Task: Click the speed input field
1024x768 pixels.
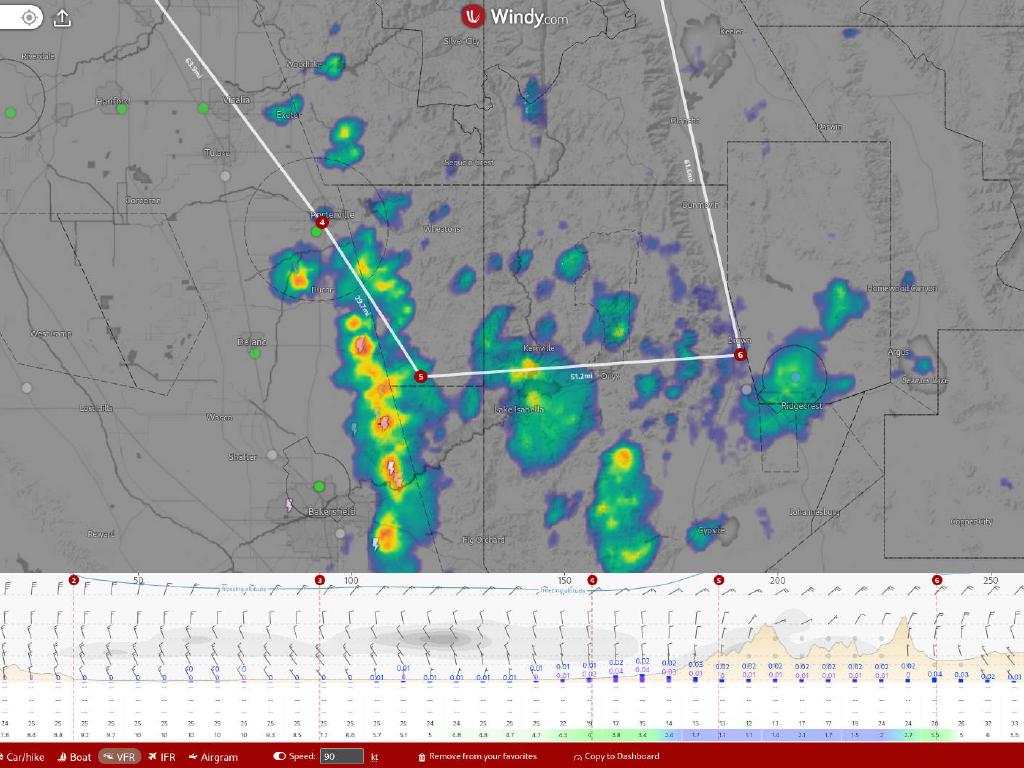Action: 342,756
